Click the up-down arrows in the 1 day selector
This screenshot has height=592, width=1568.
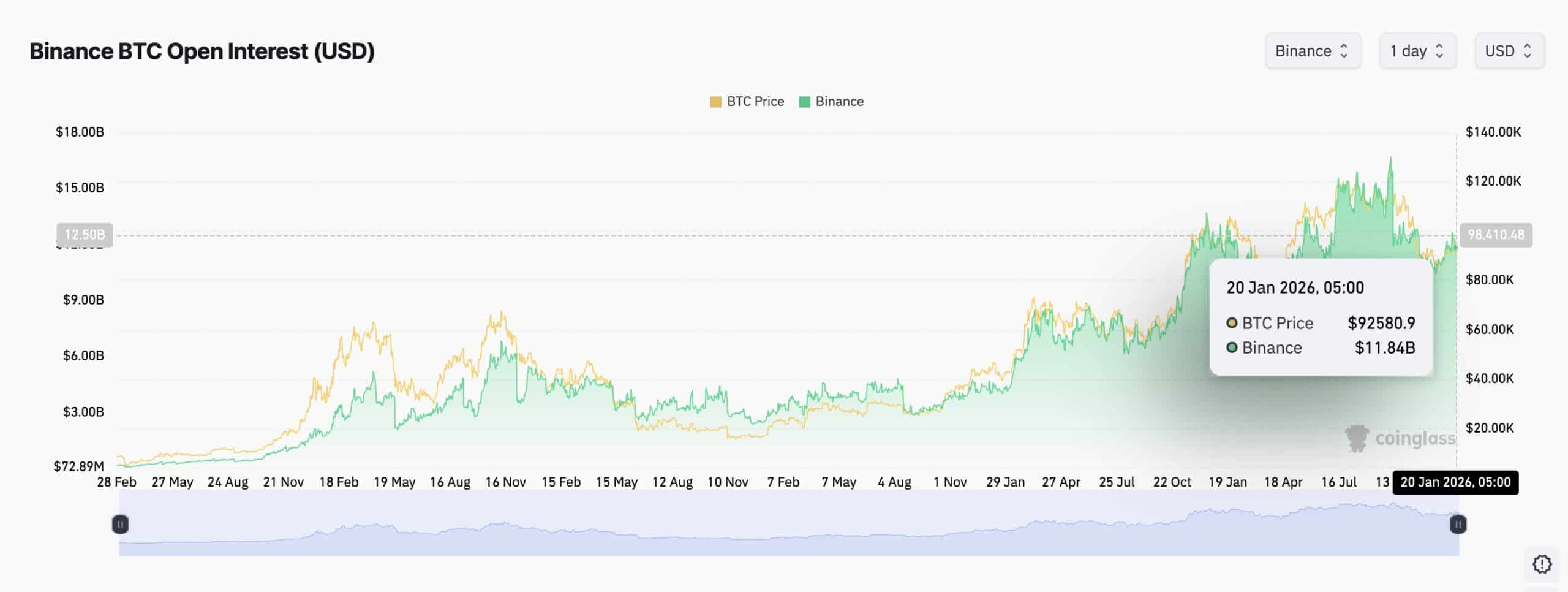click(x=1439, y=51)
